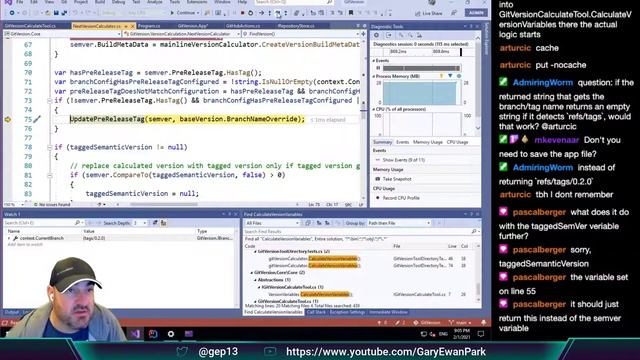Screen dimensions: 640x360
Task: Click the Visual Studio icon in taskbar
Action: (136, 334)
